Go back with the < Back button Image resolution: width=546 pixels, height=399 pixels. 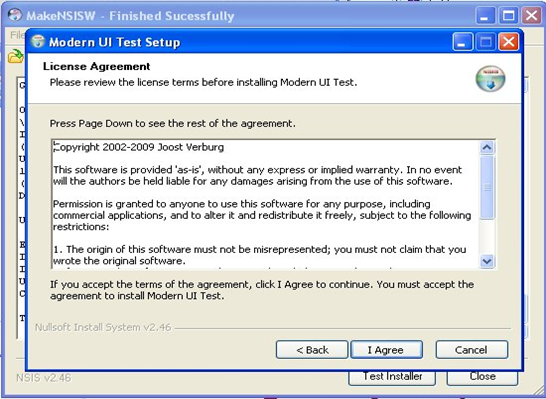tap(312, 350)
